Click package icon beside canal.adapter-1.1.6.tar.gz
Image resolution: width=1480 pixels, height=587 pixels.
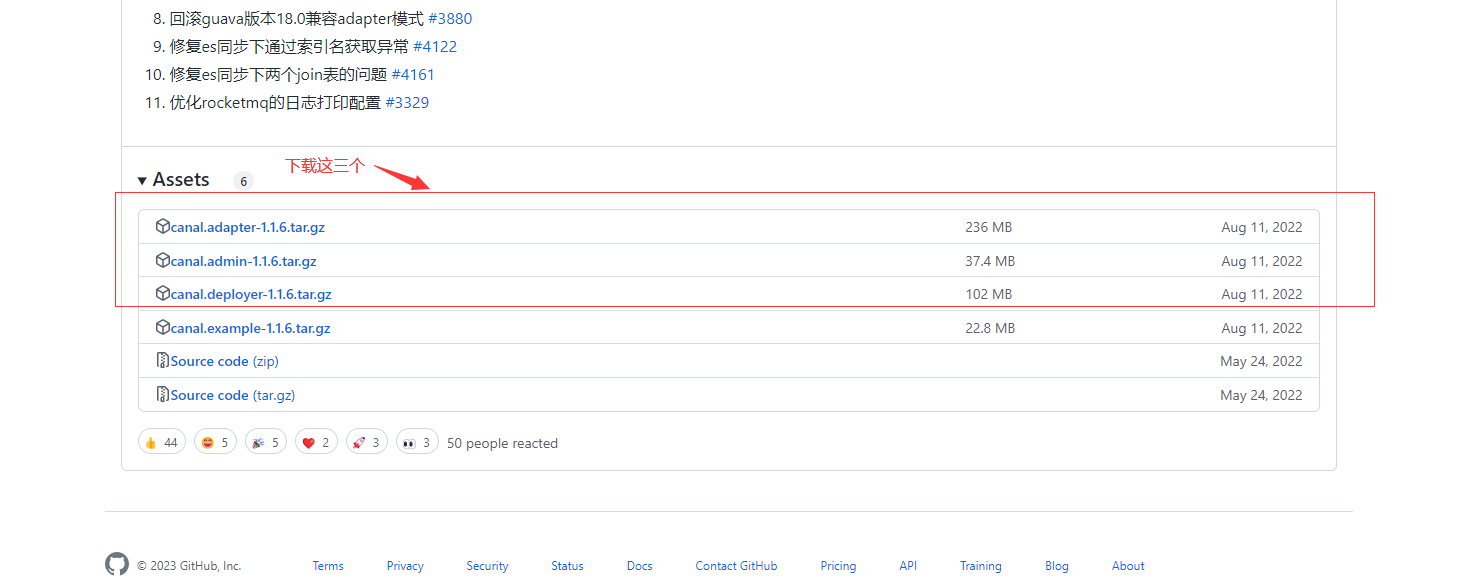163,226
